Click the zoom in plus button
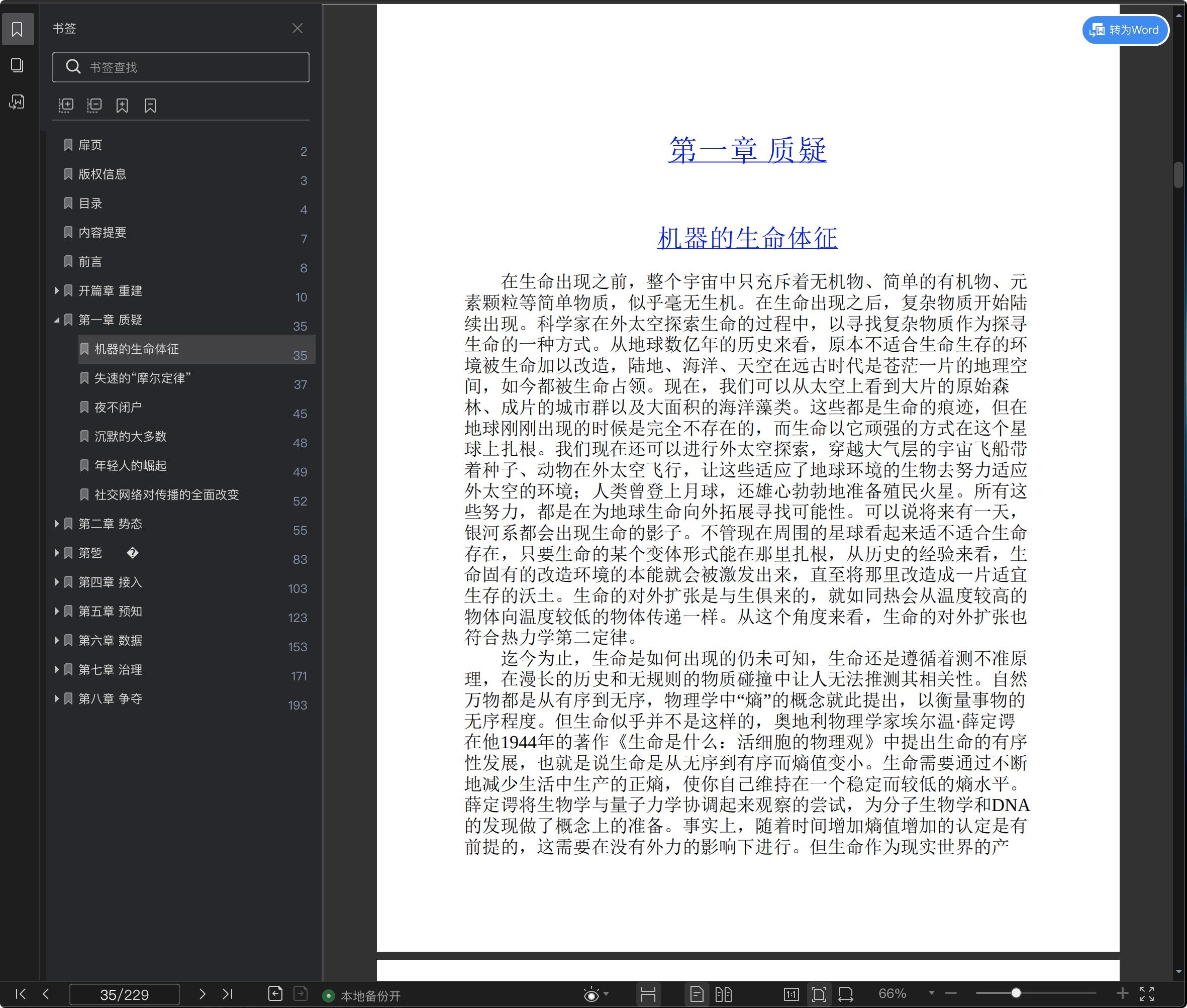 (1122, 993)
